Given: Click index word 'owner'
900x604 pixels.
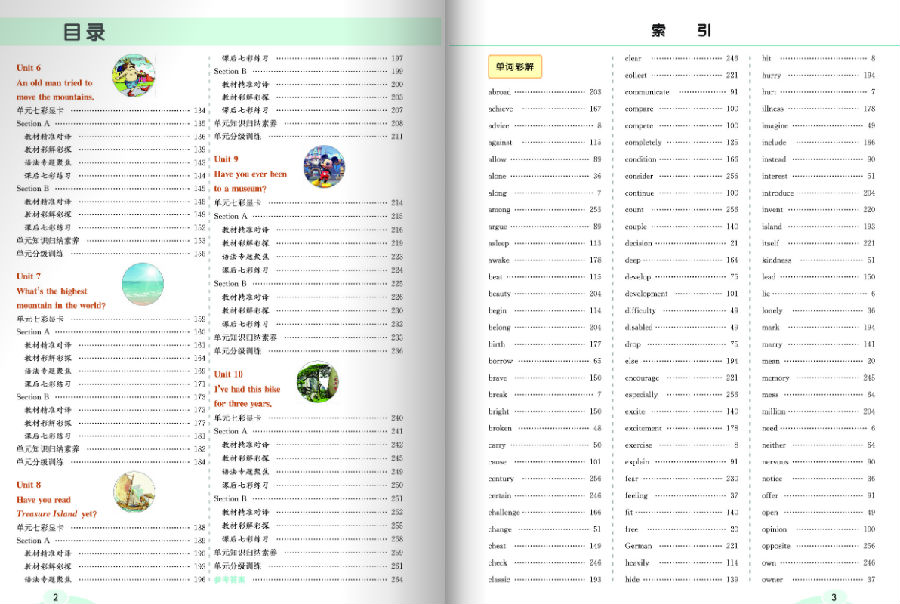Looking at the screenshot, I should pyautogui.click(x=773, y=579).
